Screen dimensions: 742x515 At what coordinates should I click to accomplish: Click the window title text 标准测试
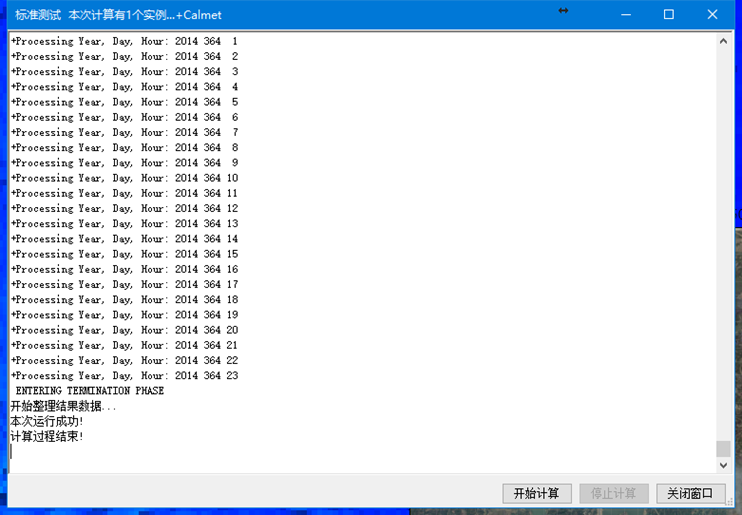pos(38,15)
